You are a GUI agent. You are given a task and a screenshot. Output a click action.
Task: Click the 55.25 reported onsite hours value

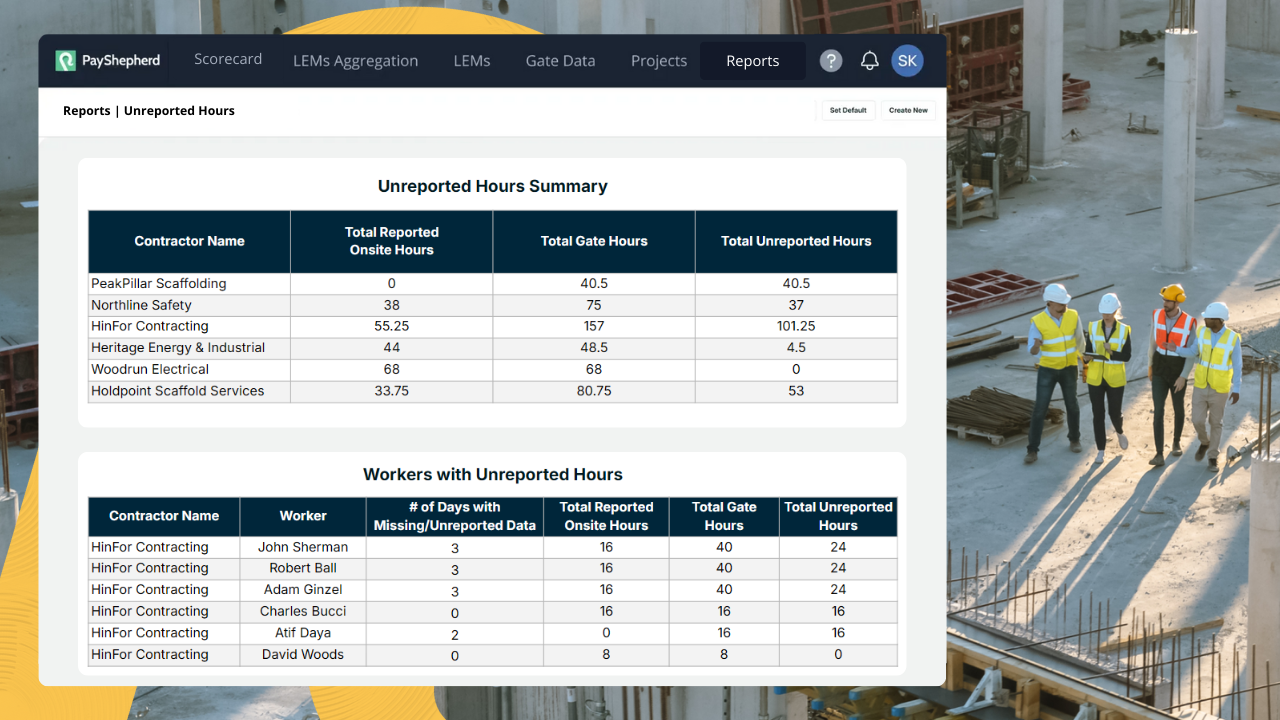click(392, 326)
